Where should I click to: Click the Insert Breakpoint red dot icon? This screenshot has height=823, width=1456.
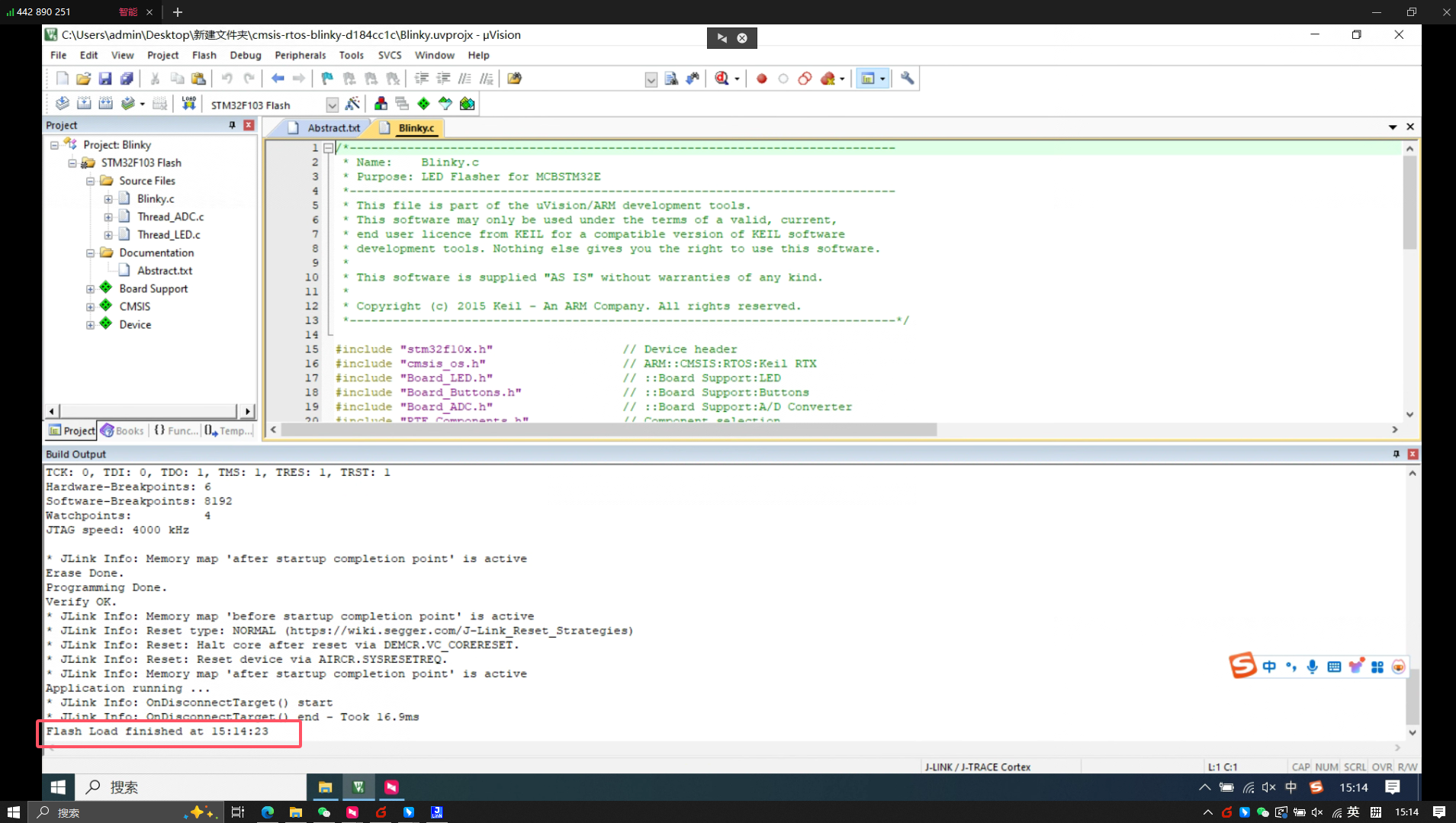761,79
